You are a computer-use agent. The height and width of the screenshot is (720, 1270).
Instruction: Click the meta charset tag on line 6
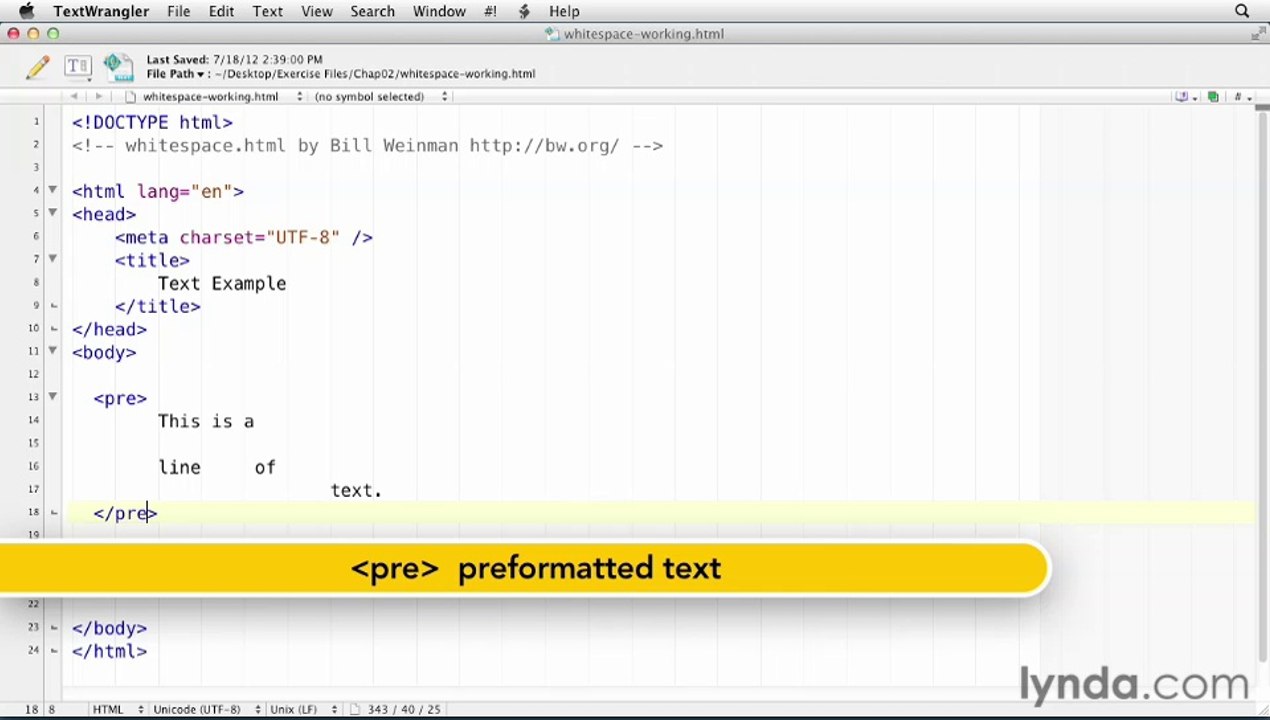click(244, 237)
